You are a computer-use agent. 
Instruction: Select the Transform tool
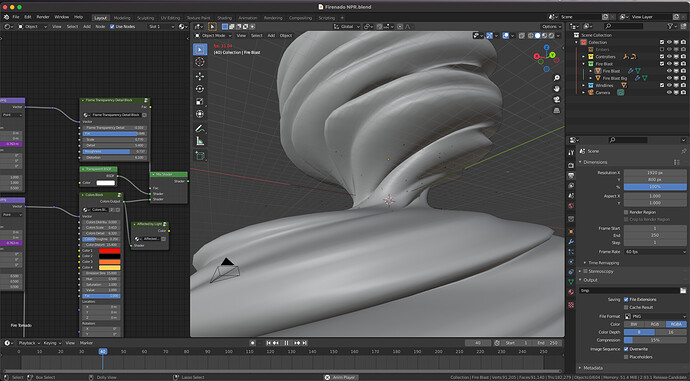(200, 114)
